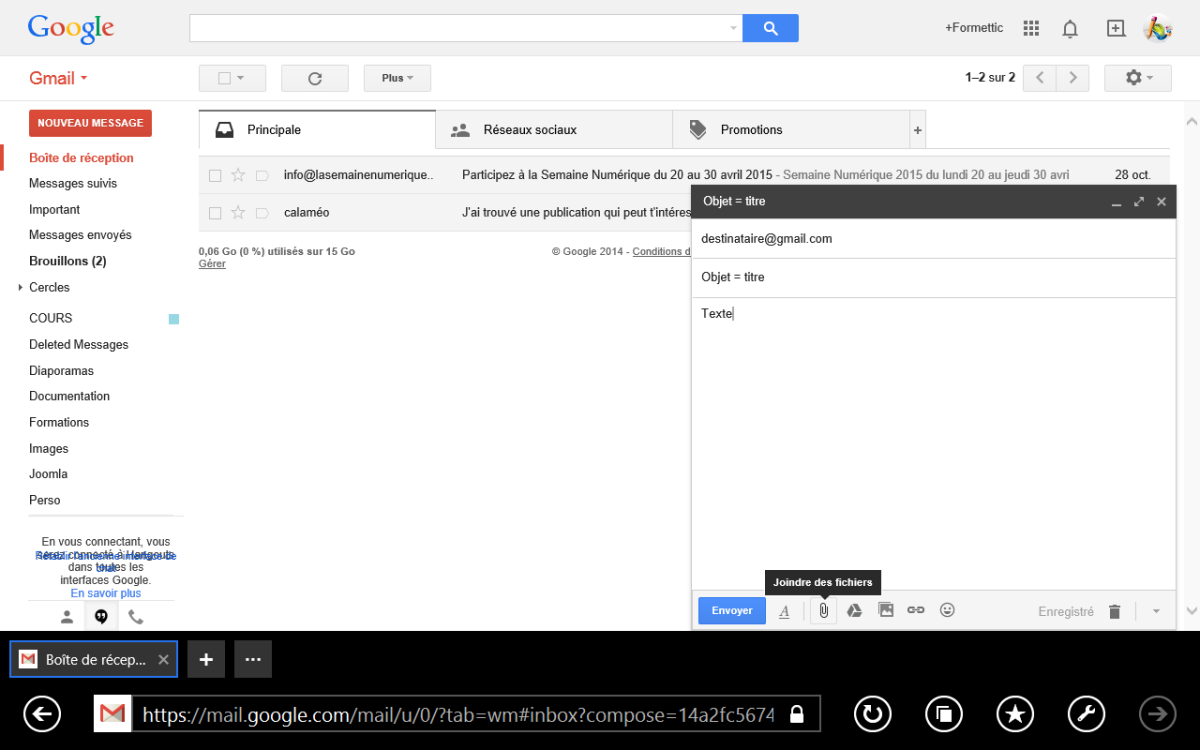Click the attach files paperclip icon
This screenshot has width=1200, height=750.
[823, 610]
